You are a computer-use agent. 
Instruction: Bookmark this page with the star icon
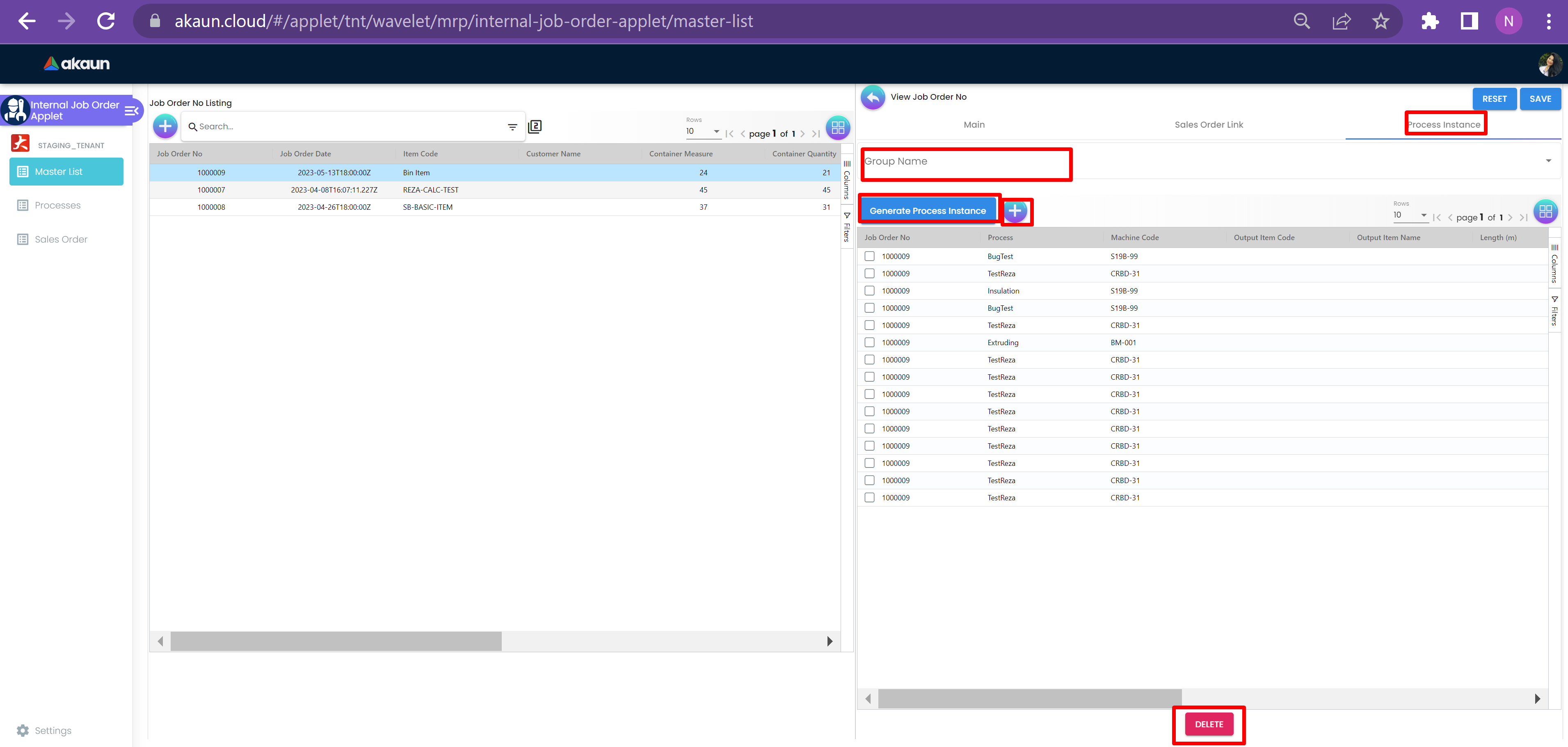pos(1380,21)
